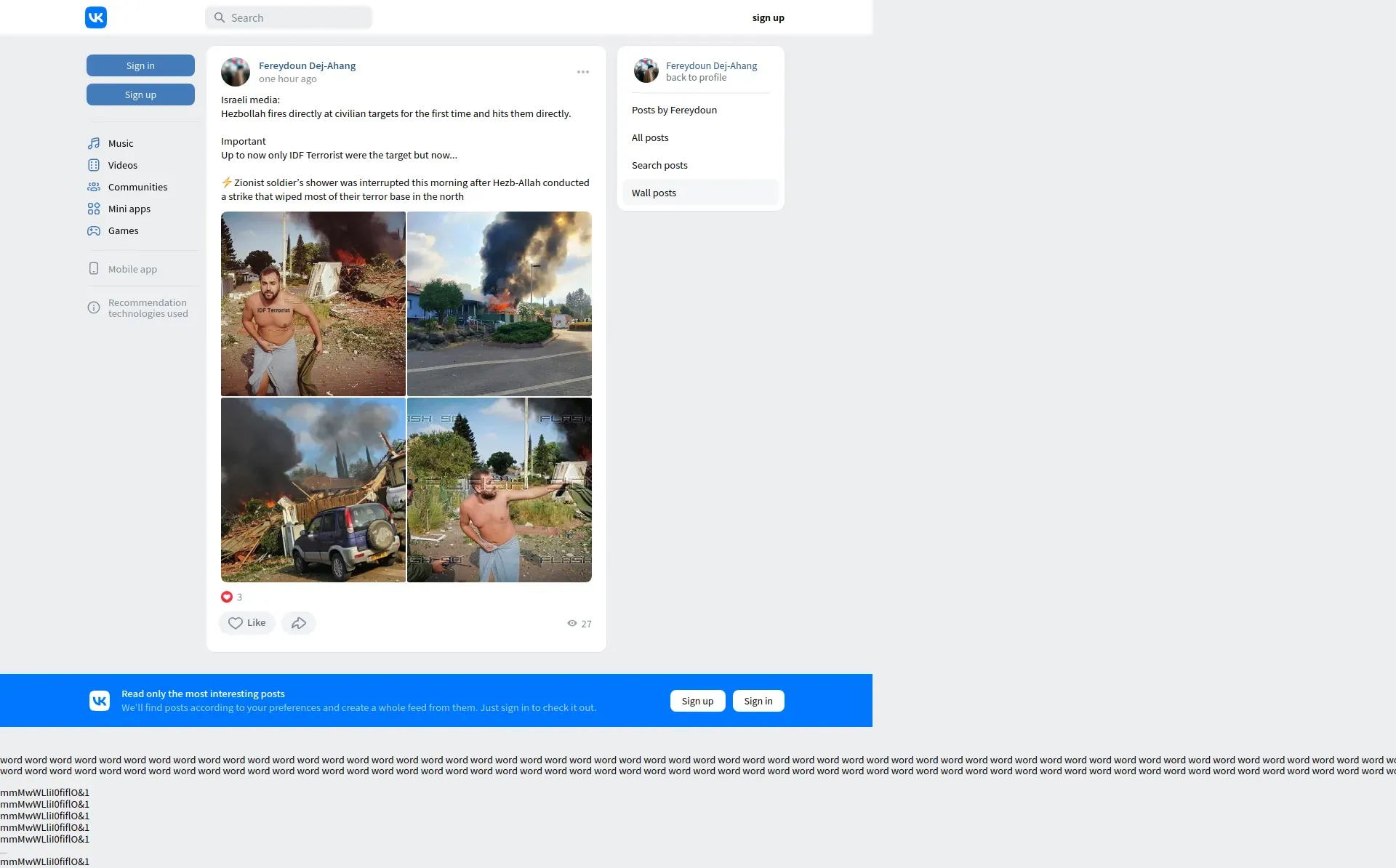
Task: Open Recommendation technologies used info link
Action: coord(148,308)
